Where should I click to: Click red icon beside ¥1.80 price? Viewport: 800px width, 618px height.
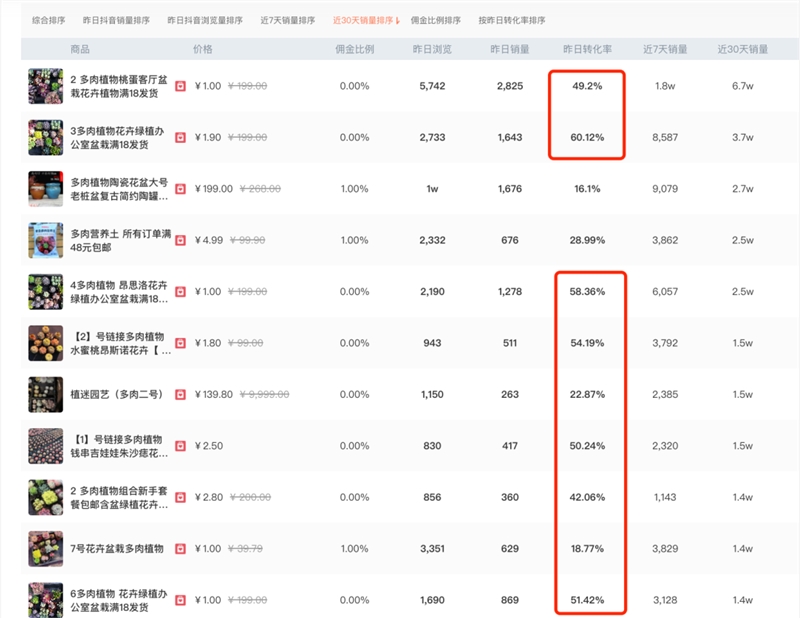click(181, 343)
